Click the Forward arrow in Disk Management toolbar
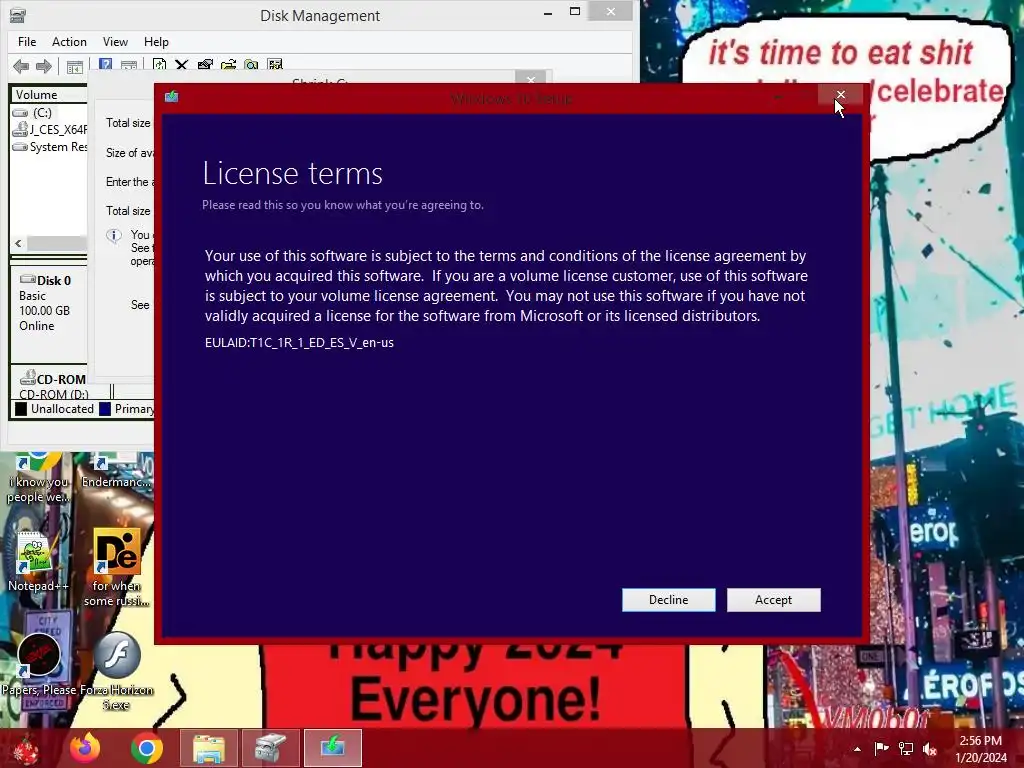Viewport: 1024px width, 768px height. 44,65
